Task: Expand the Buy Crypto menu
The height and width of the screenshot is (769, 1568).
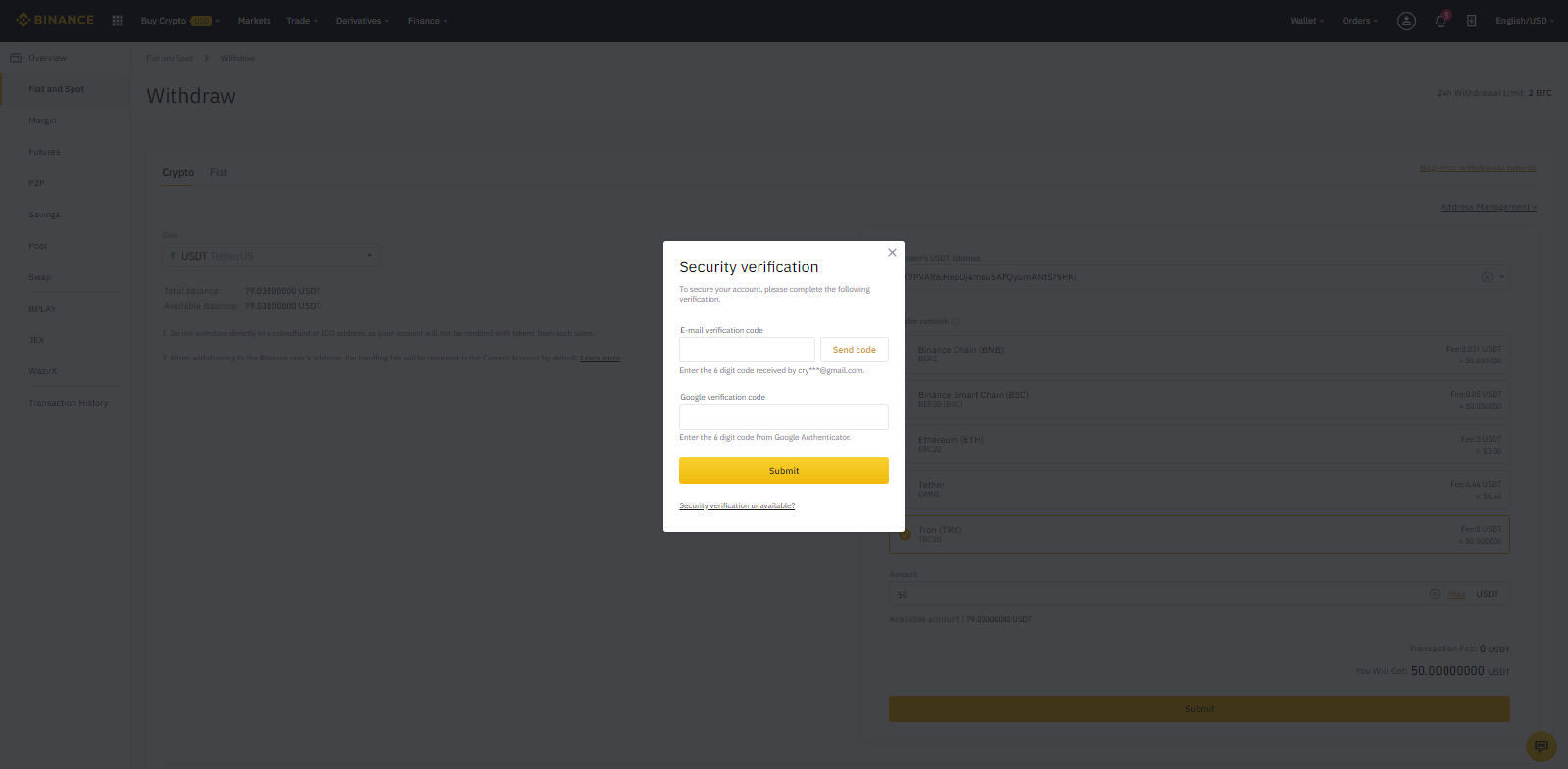Action: [x=179, y=21]
